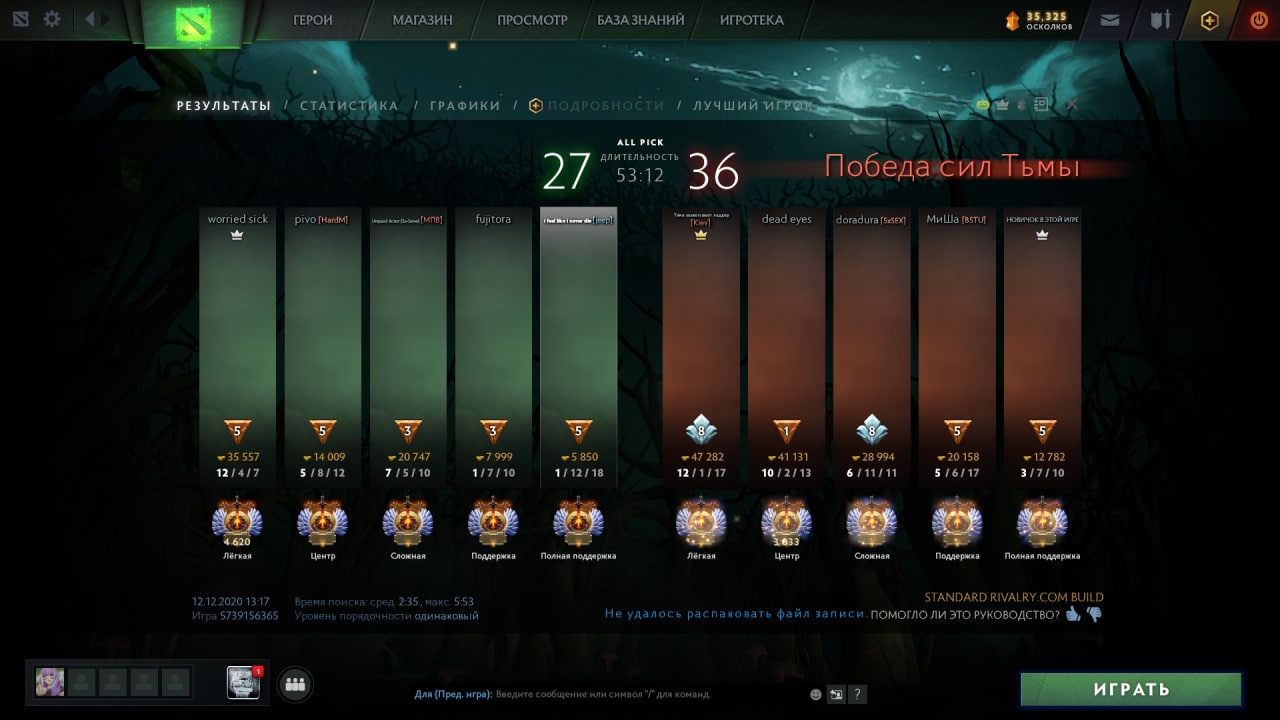Screen dimensions: 1280x720
Task: Click КДА 12 / 4 / 7 of worried sick
Action: click(237, 473)
